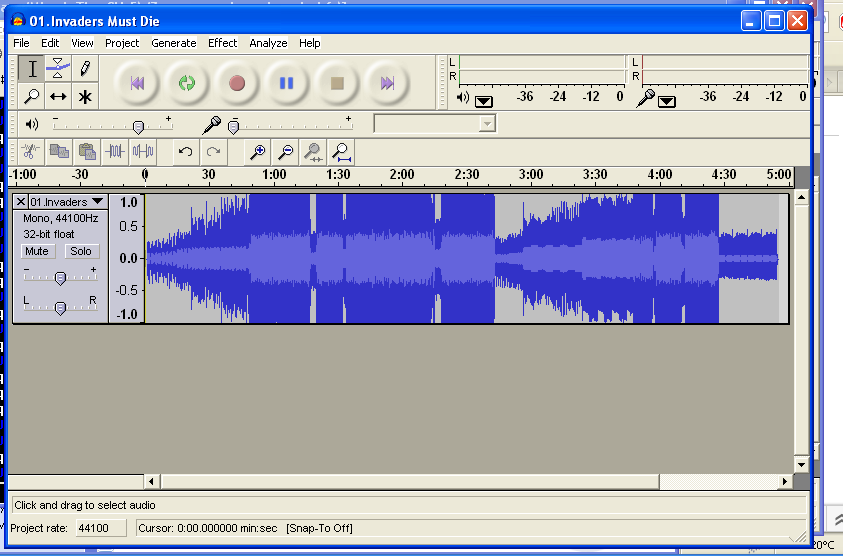
Task: Activate the Multi-Tool asterisk icon
Action: coord(85,97)
